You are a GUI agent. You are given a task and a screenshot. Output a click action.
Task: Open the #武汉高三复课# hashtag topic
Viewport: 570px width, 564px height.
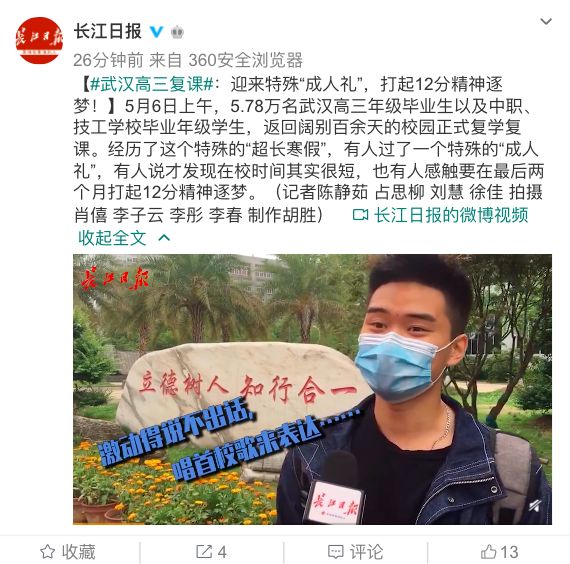click(x=151, y=84)
